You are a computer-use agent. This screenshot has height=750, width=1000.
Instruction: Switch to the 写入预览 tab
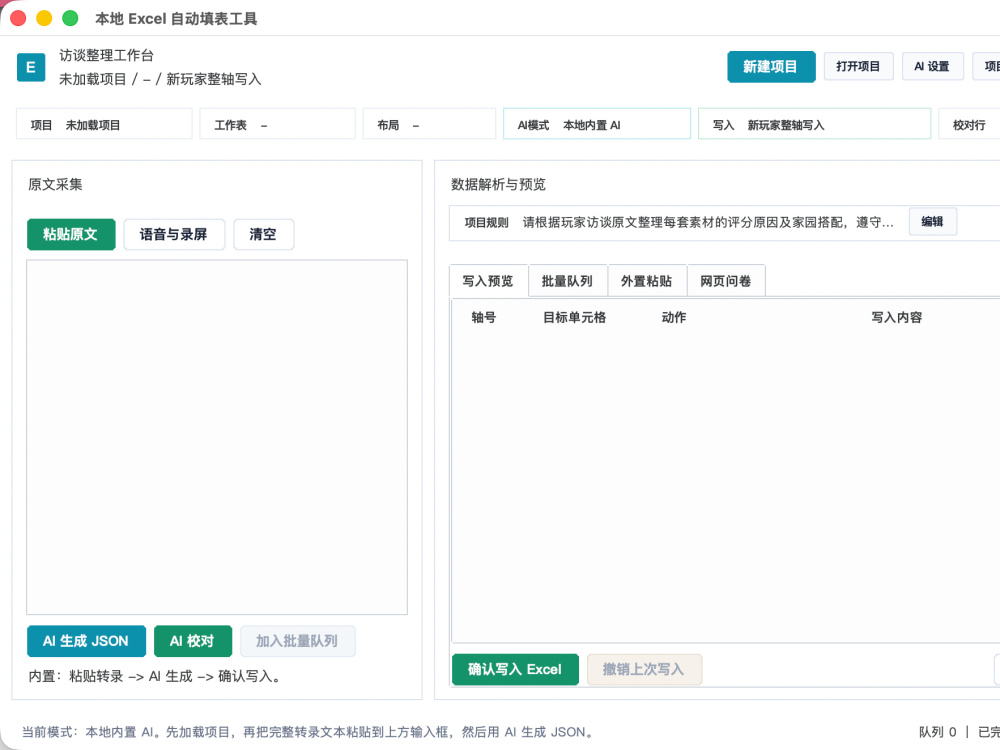pyautogui.click(x=489, y=281)
